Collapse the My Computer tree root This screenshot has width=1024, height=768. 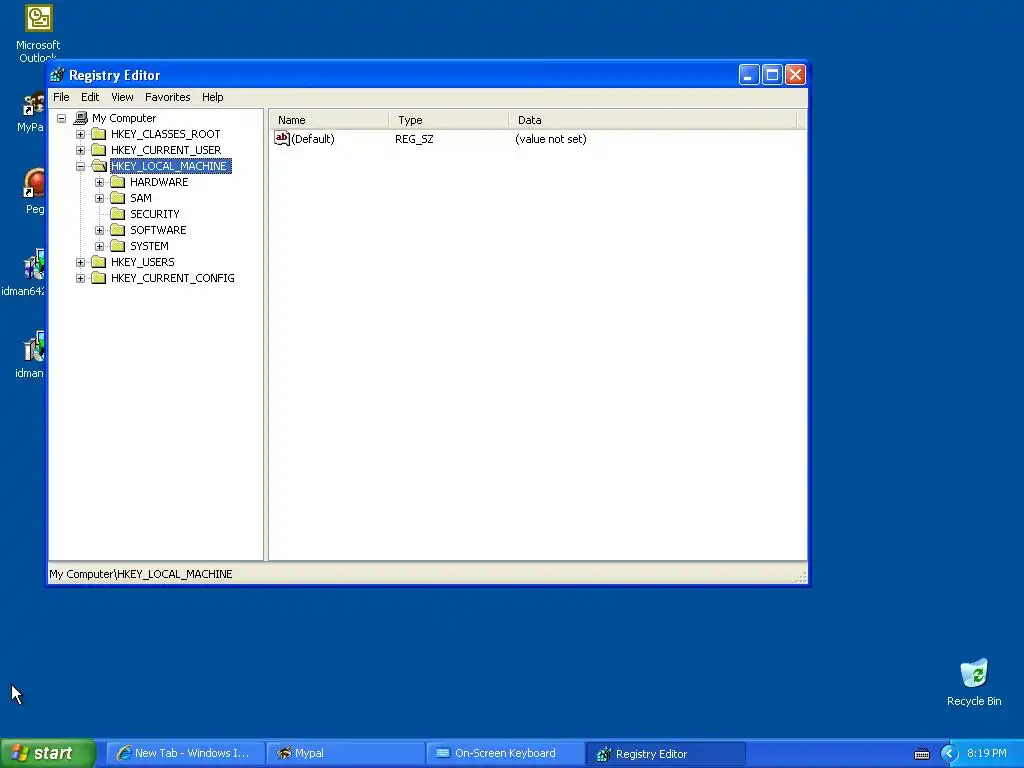[x=61, y=118]
